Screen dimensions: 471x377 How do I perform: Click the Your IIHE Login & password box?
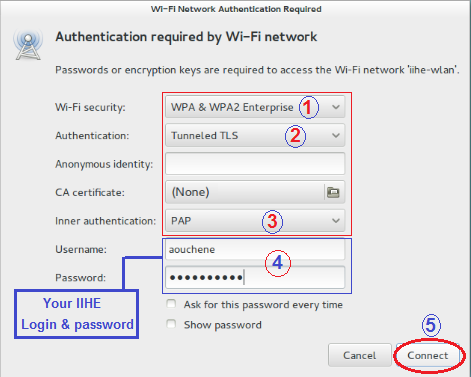pyautogui.click(x=76, y=314)
